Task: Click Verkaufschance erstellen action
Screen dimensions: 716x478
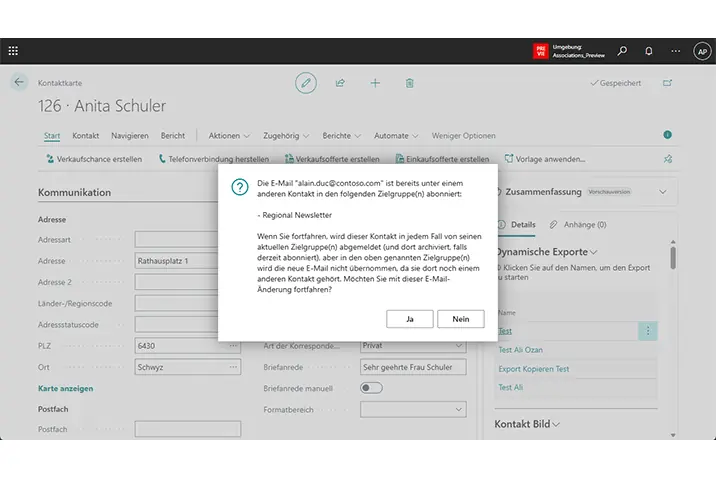Action: [x=94, y=159]
